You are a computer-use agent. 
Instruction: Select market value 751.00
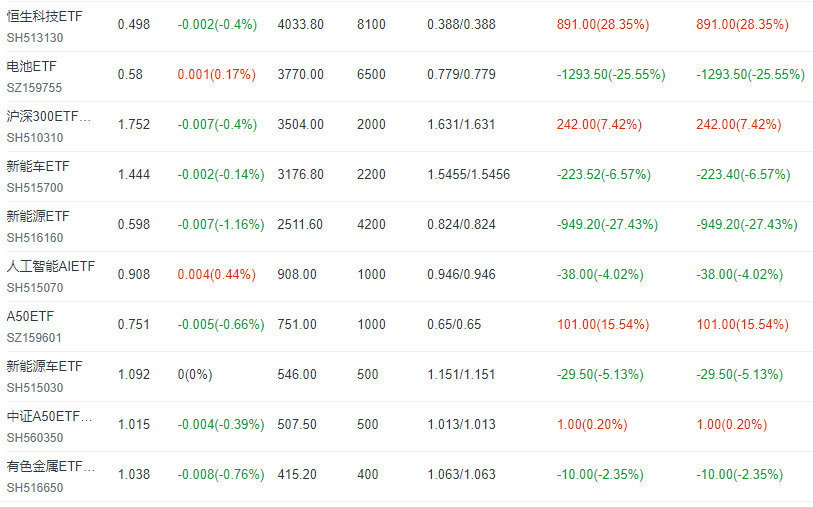coord(297,325)
